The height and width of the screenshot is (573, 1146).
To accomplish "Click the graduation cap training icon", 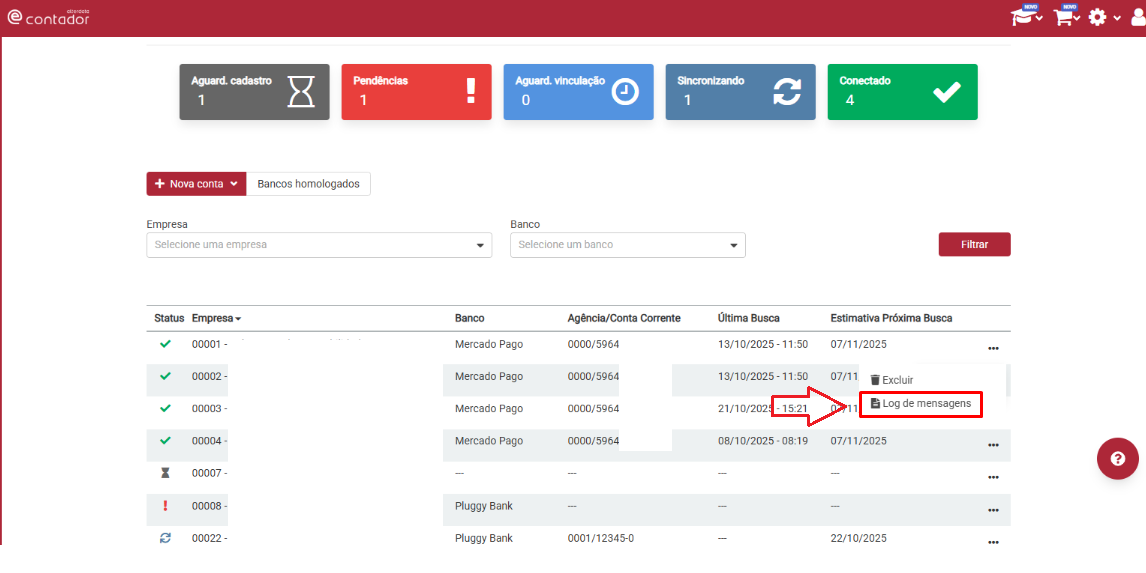I will (x=1024, y=17).
